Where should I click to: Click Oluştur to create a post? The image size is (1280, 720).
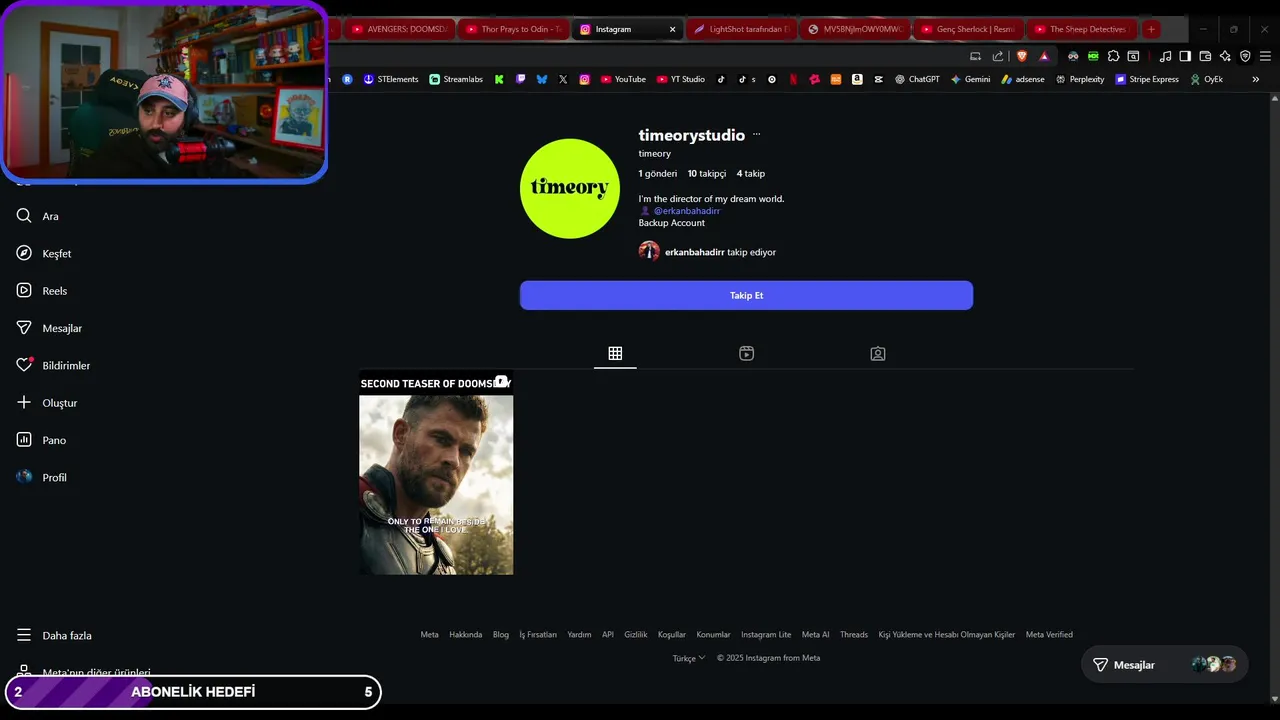[46, 403]
